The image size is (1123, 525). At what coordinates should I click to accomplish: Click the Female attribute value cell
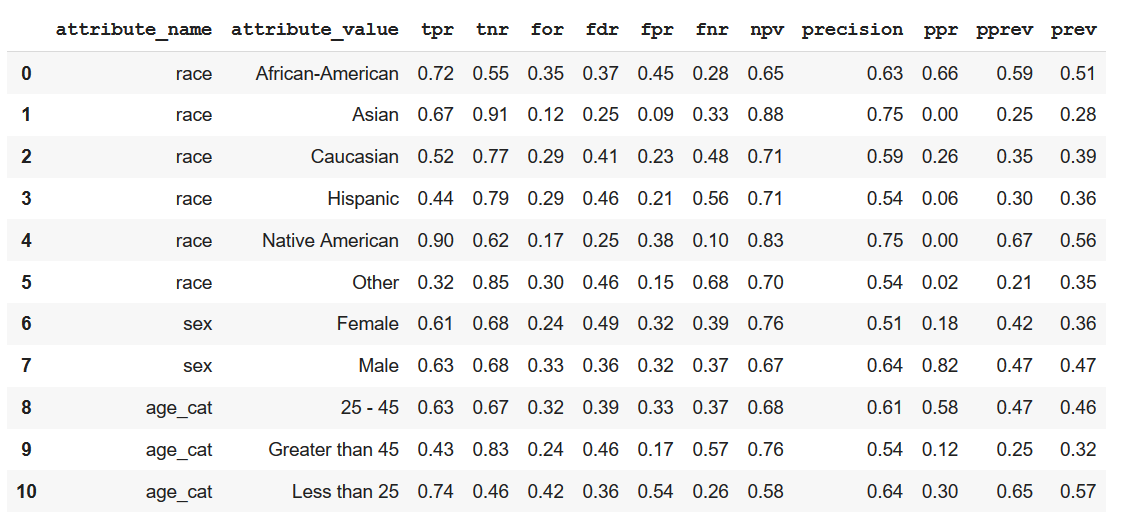tap(367, 324)
